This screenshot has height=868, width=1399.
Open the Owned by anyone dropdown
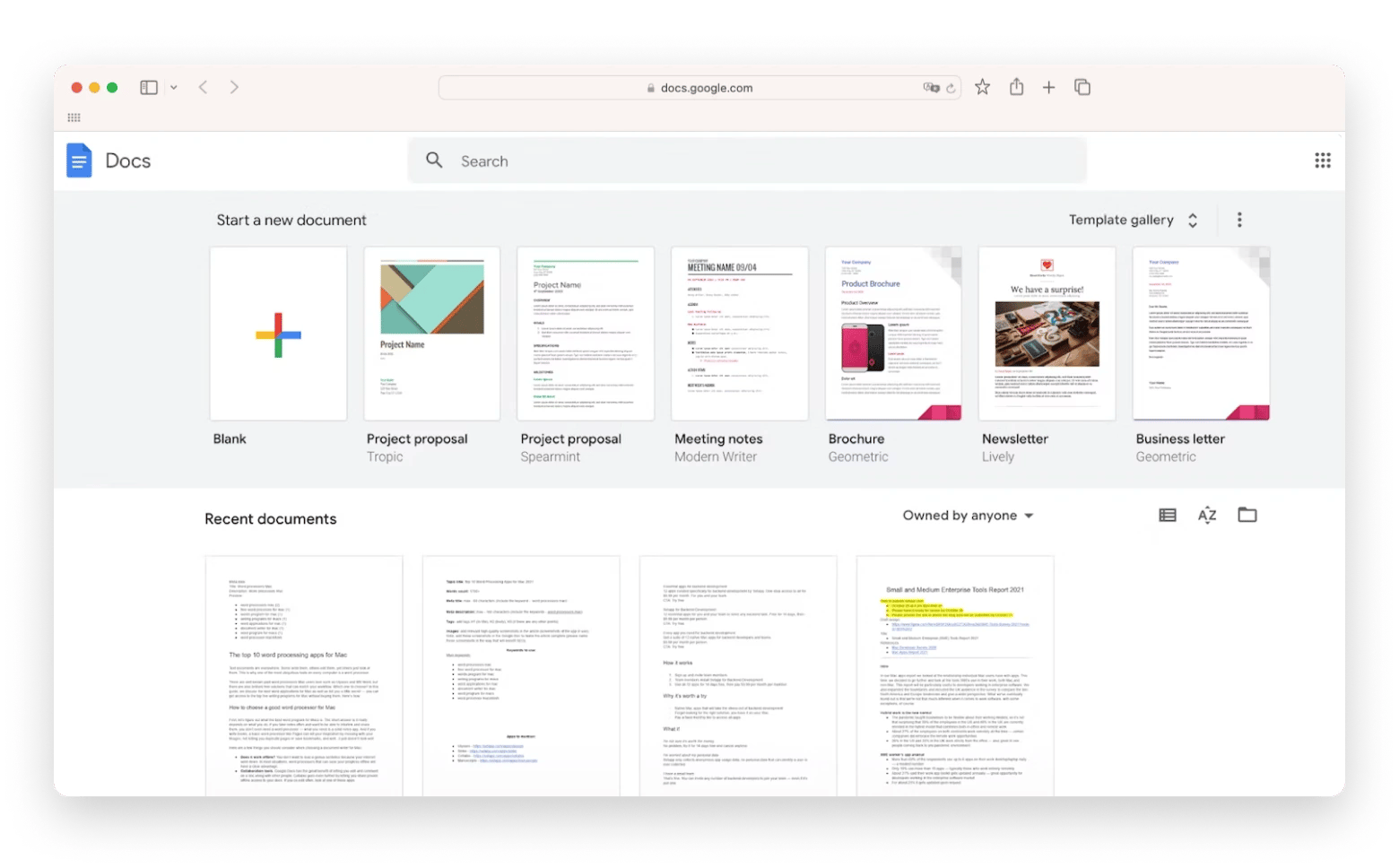968,516
